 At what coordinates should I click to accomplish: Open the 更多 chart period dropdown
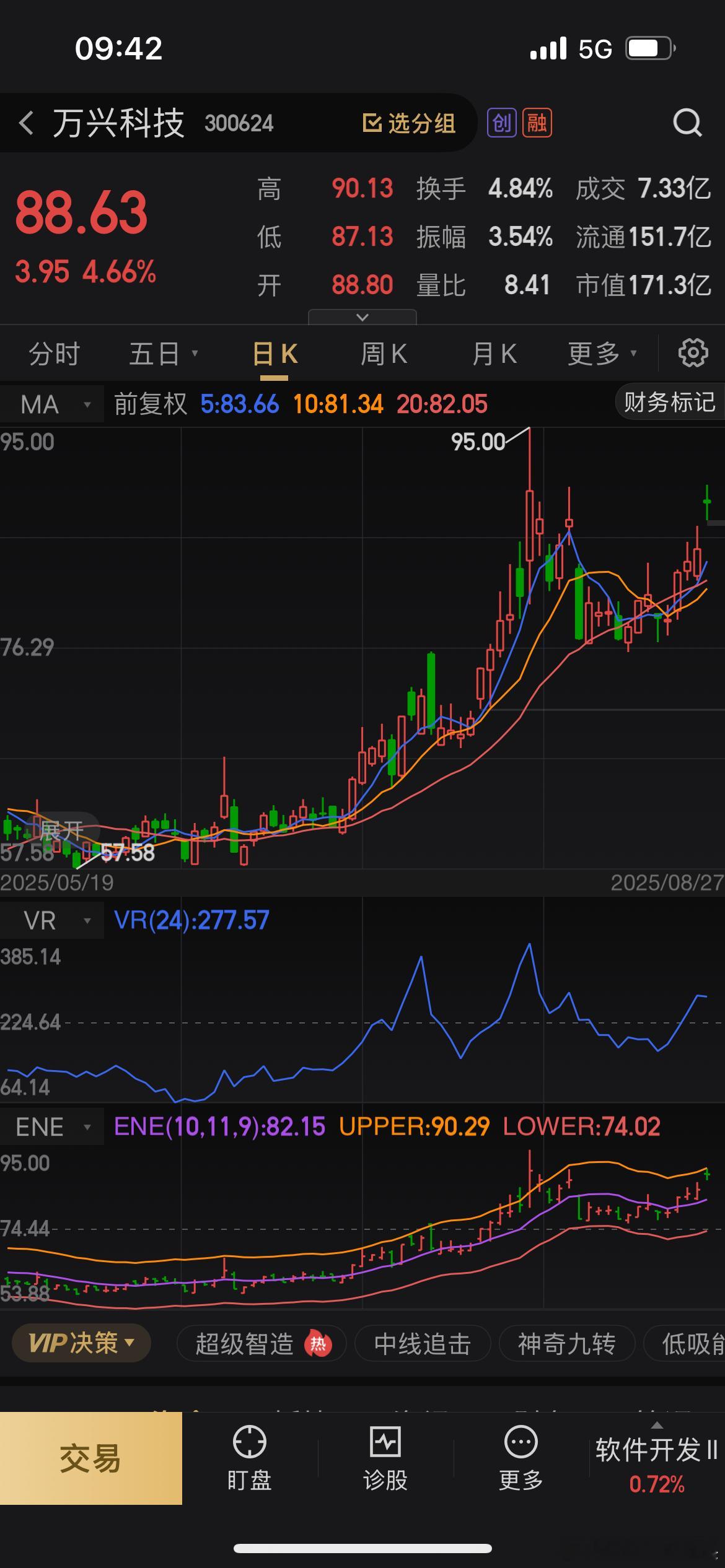pos(602,354)
